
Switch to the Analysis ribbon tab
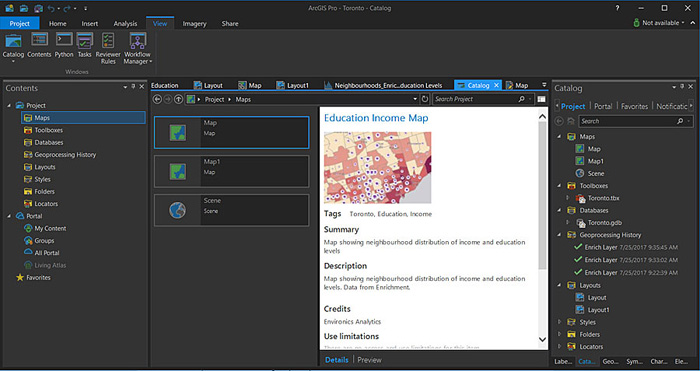[x=125, y=24]
